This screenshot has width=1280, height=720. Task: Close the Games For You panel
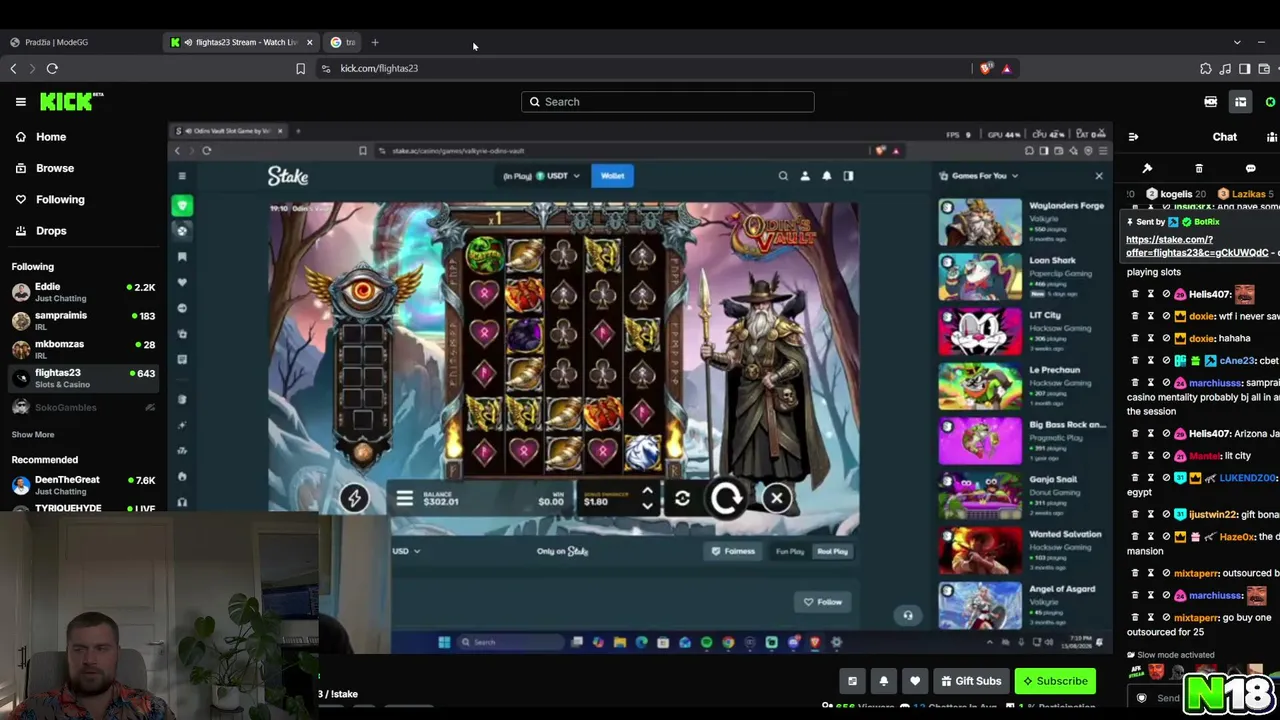(1099, 176)
